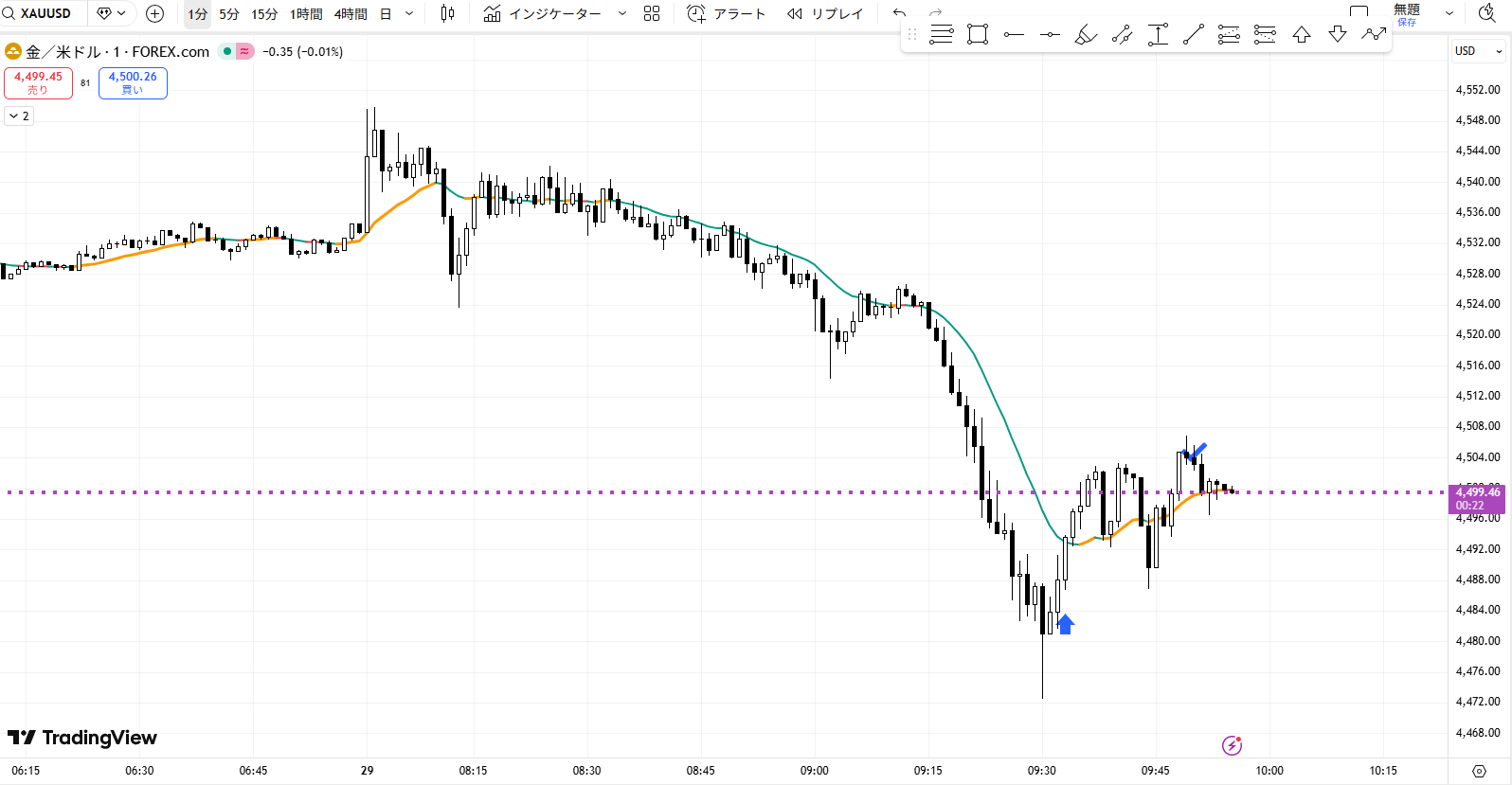Open the インジケーター menu
Viewport: 1512px width, 785px height.
543,13
